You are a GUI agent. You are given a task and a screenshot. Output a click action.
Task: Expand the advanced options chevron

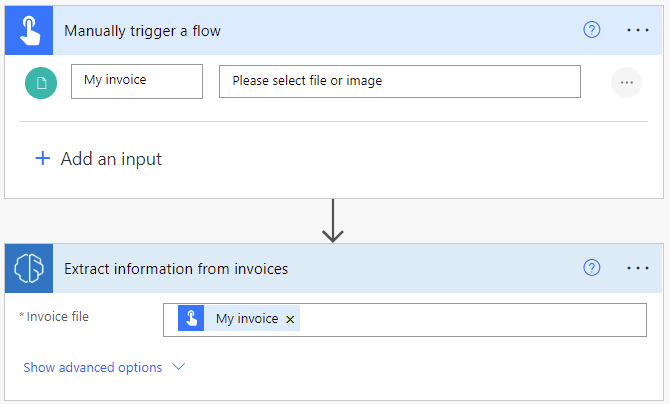179,367
